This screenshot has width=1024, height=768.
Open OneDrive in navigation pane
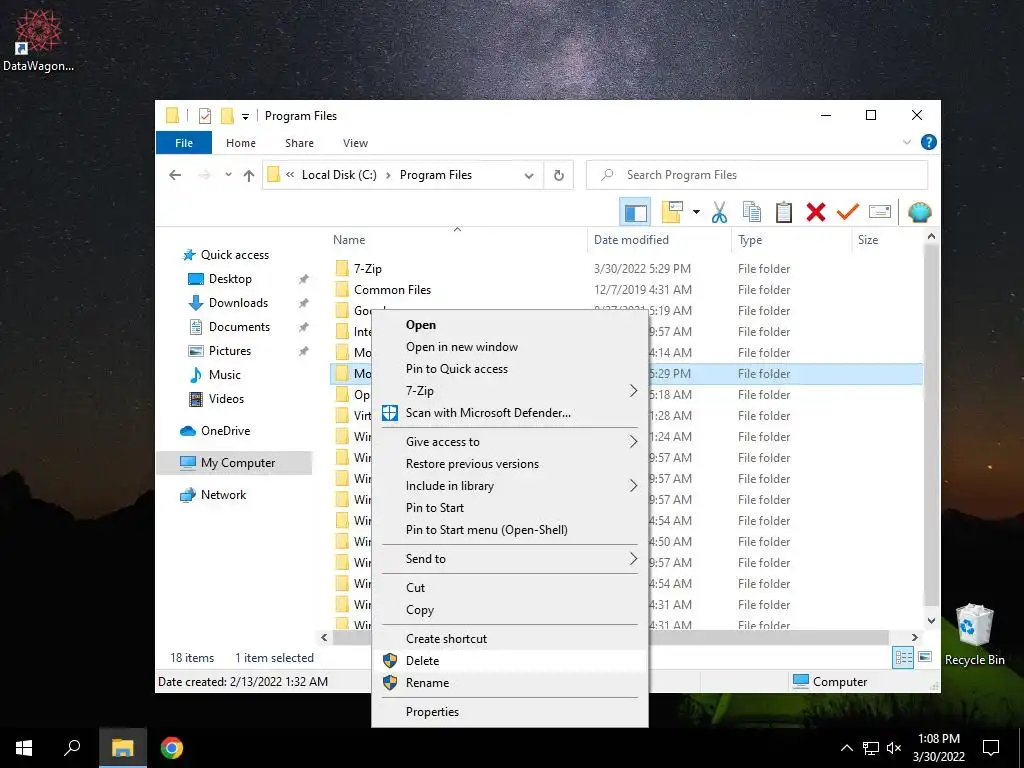coord(225,431)
